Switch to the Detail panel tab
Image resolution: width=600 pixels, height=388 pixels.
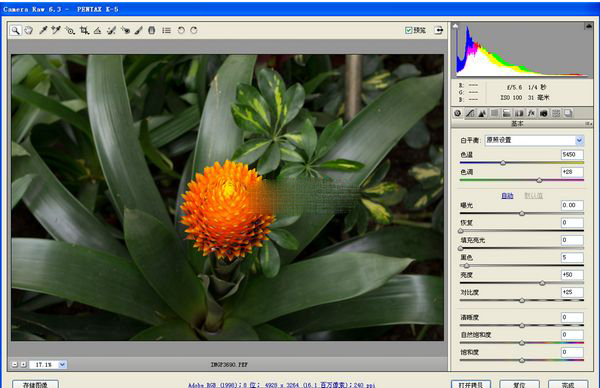(x=482, y=113)
